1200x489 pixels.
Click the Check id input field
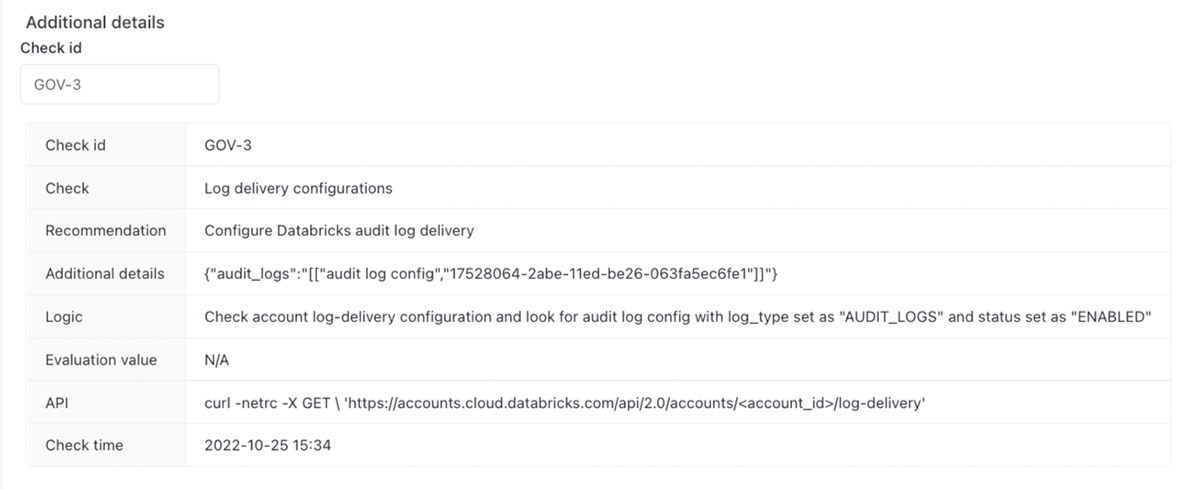119,85
